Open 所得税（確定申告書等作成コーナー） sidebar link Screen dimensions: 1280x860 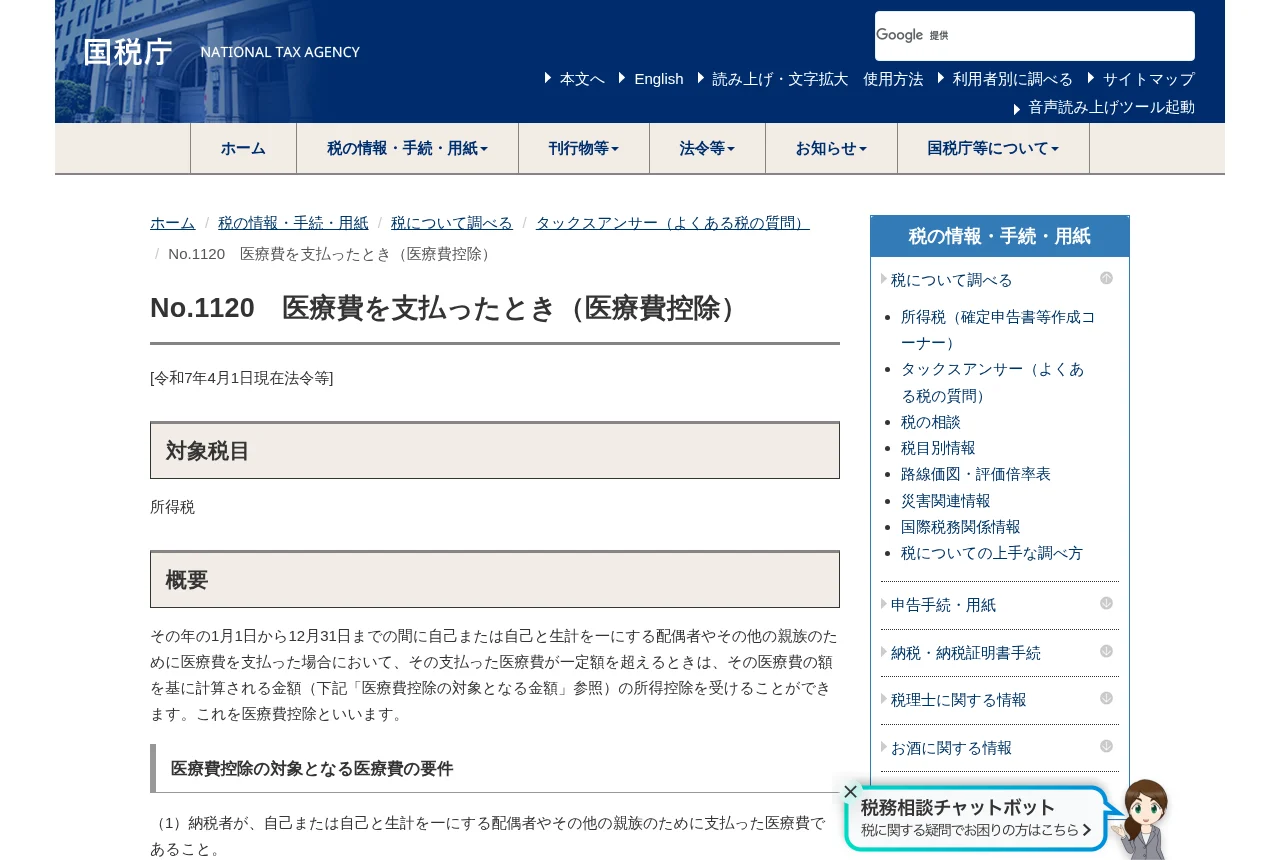998,330
